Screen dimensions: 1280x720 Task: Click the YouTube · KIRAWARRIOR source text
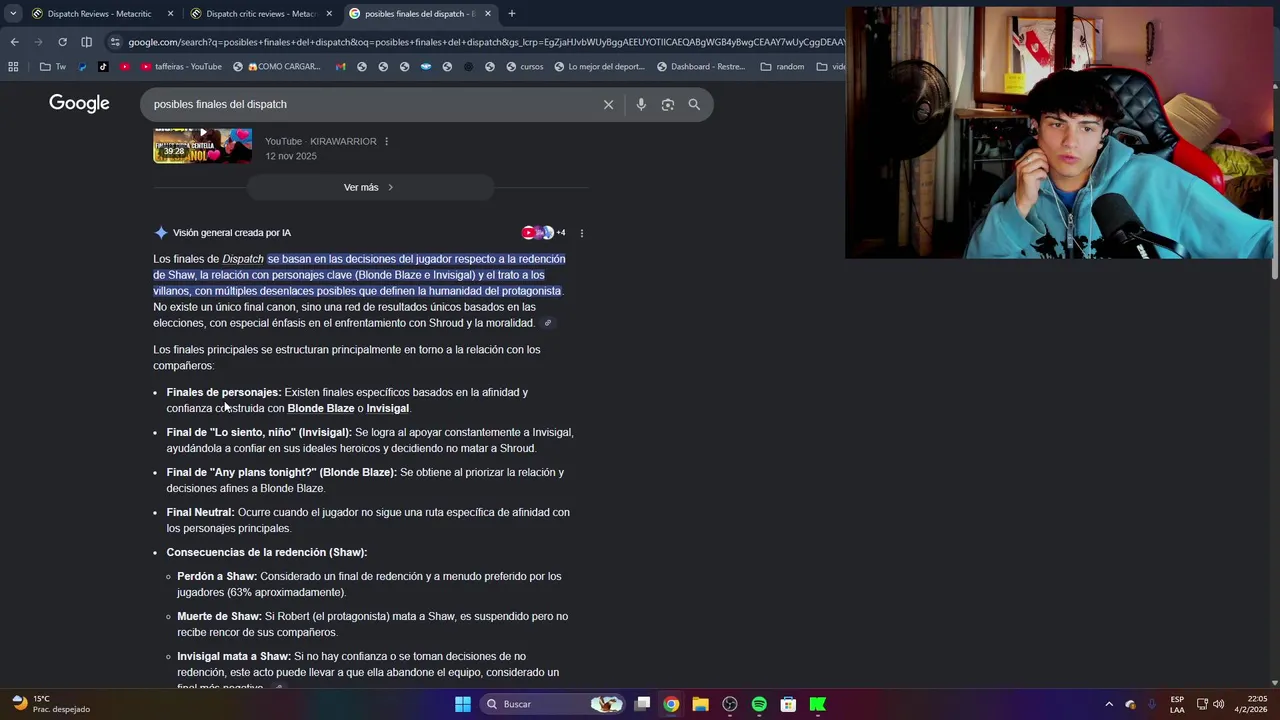pos(321,141)
